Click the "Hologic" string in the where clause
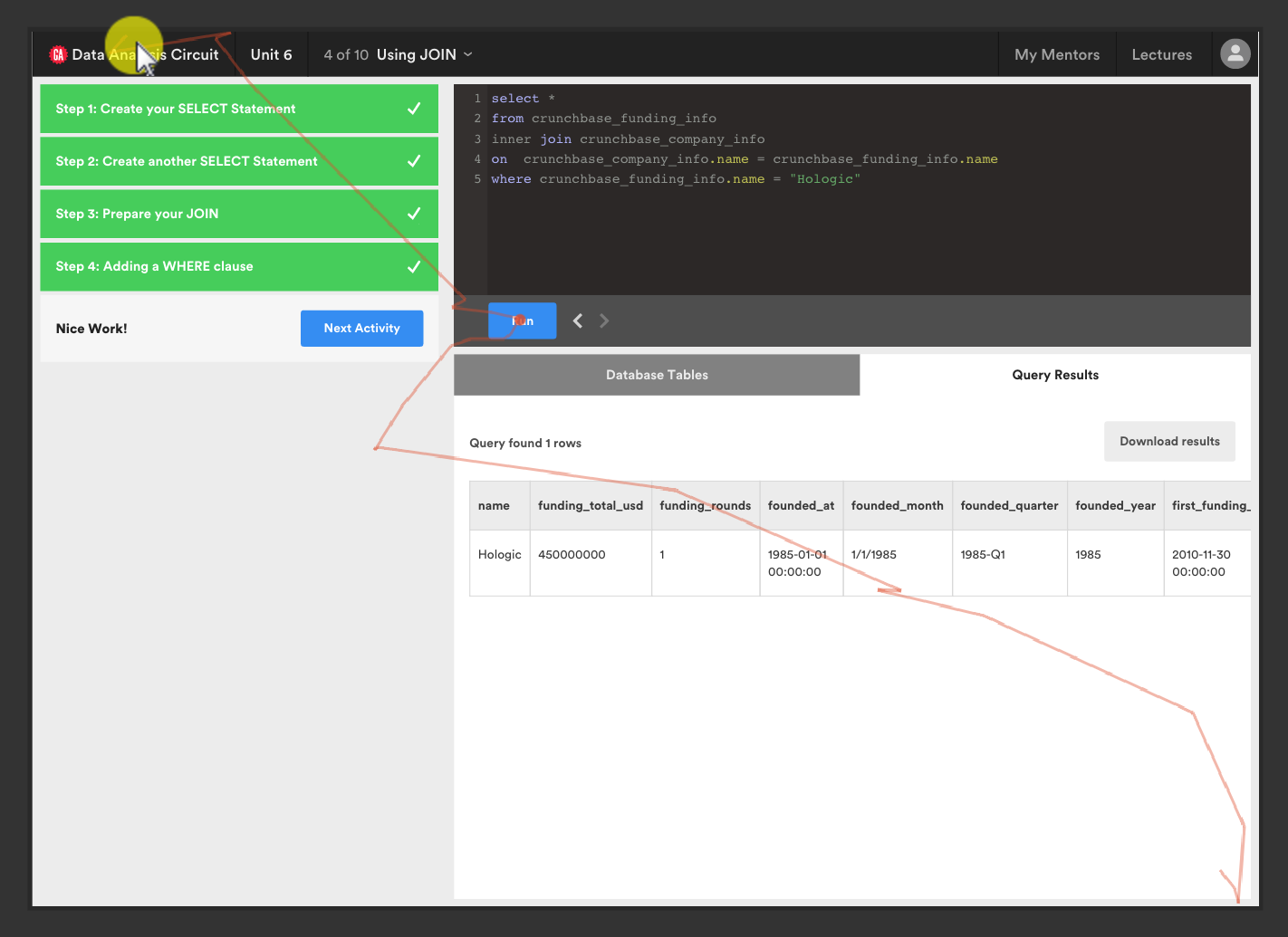The width and height of the screenshot is (1288, 937). pos(824,178)
